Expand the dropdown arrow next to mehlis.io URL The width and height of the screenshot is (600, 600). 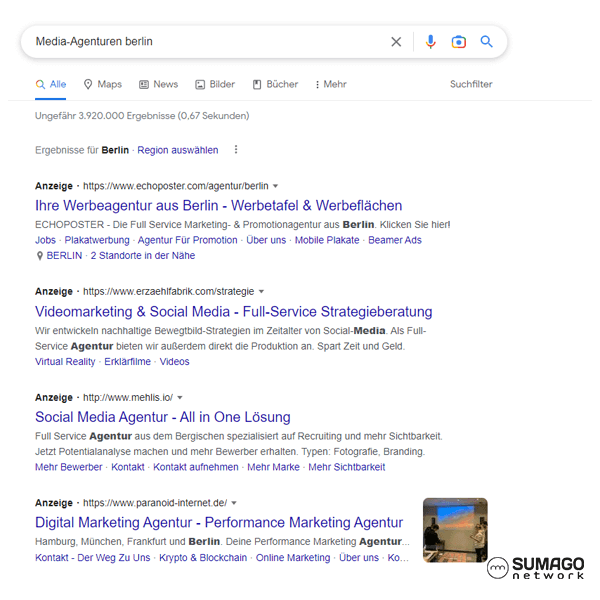180,398
